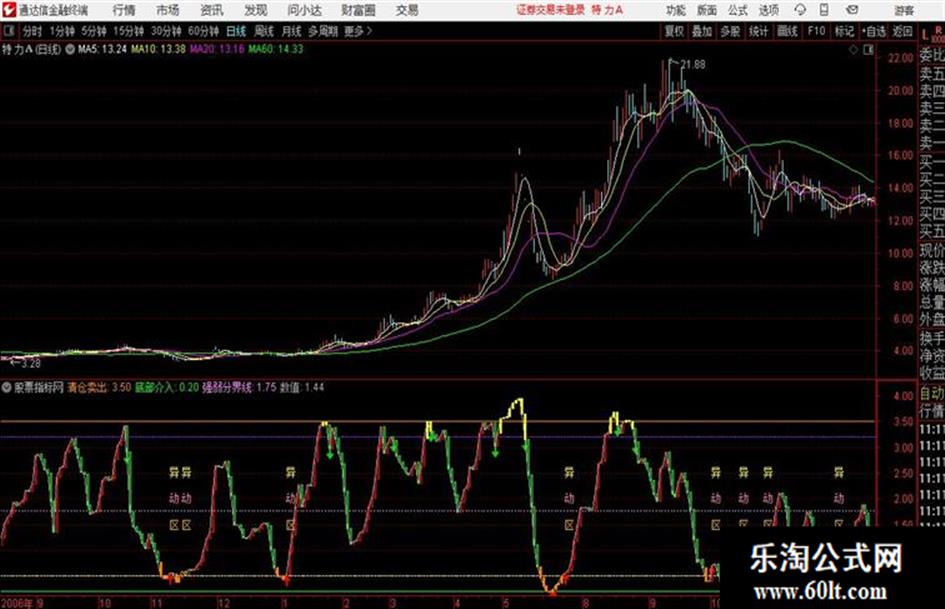Click the 数值: 1.44 indicator label
Viewport: 945px width, 609px height.
coord(301,387)
